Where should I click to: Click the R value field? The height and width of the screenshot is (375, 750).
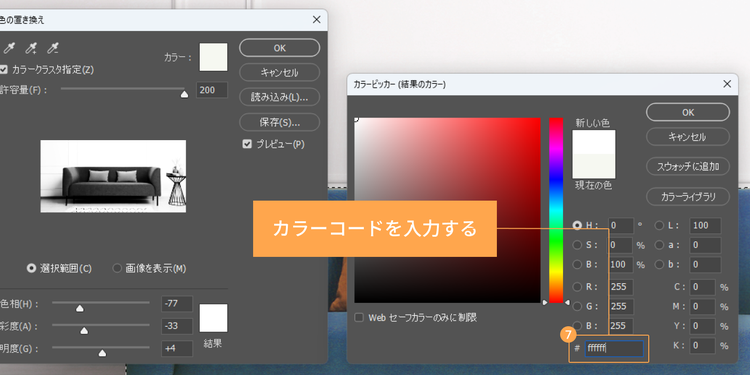point(620,287)
